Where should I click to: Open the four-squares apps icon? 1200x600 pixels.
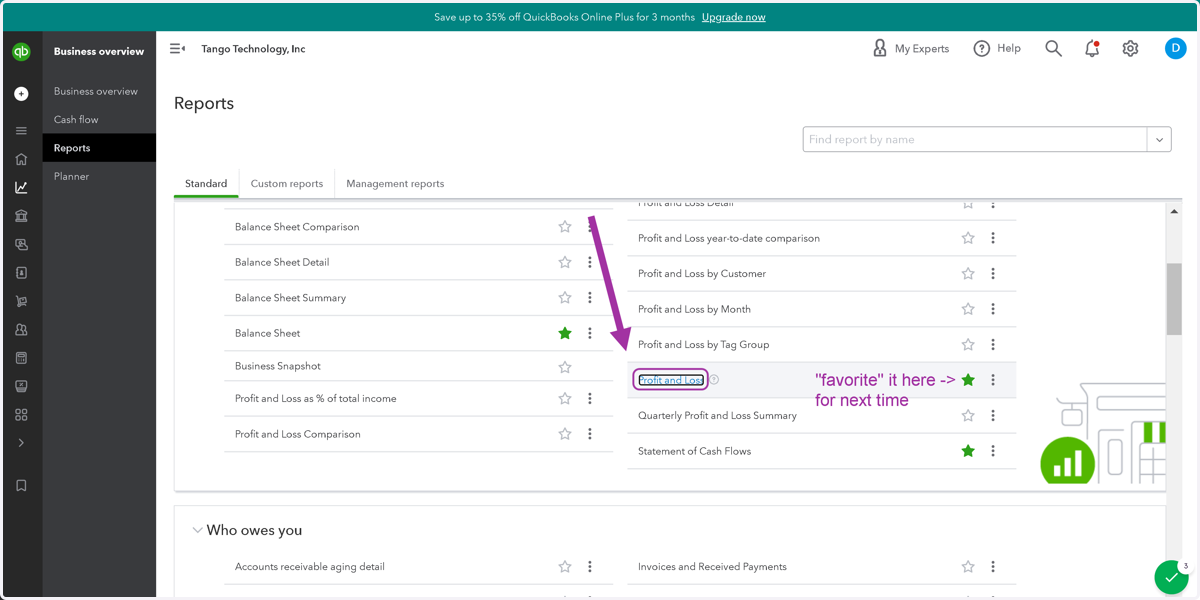[x=21, y=414]
